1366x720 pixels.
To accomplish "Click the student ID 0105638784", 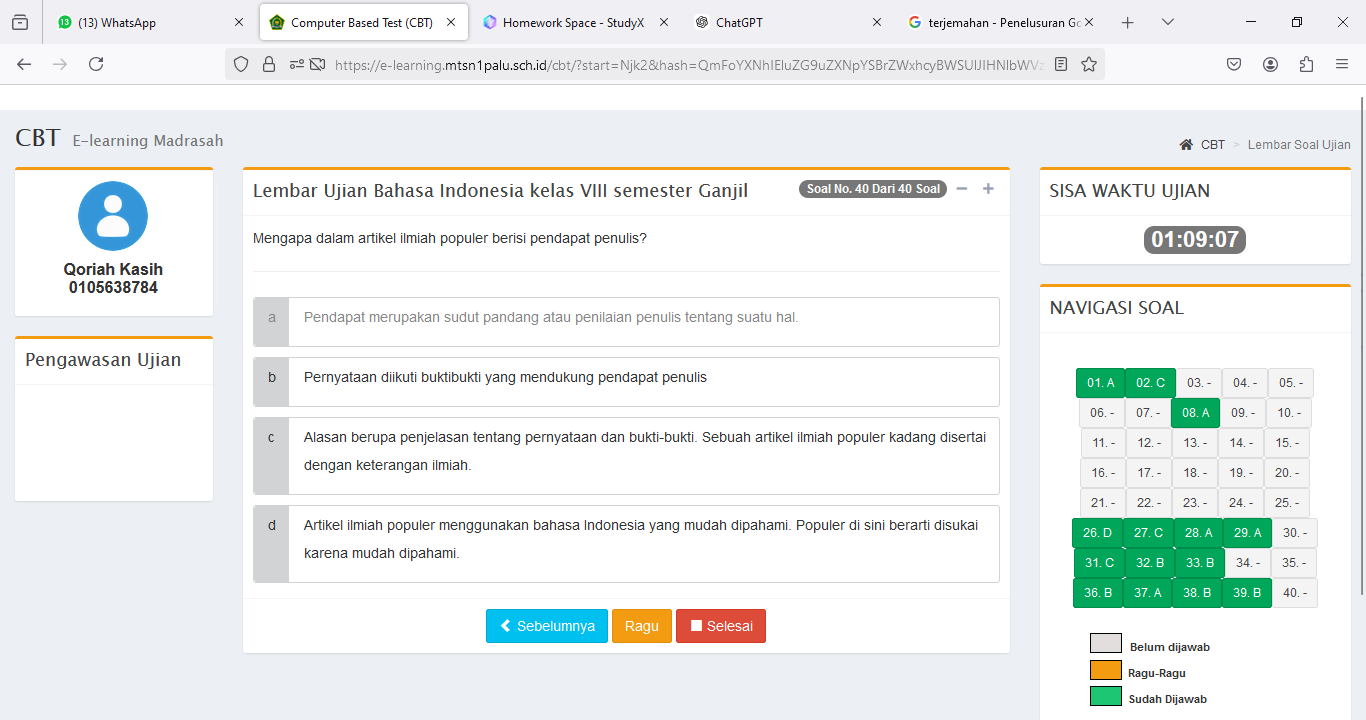I will coord(113,288).
